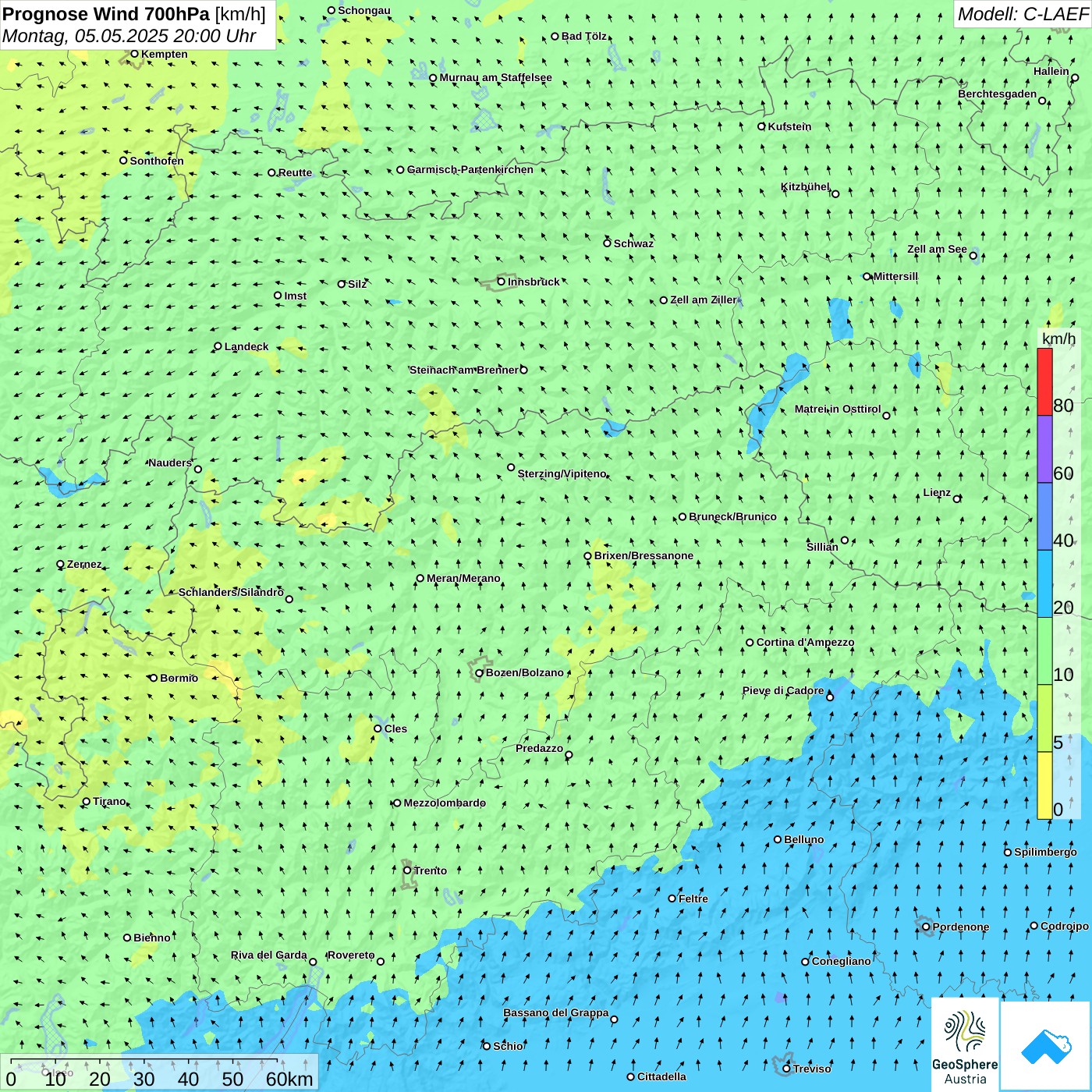1092x1092 pixels.
Task: Select the Bozen/Bolzano location marker
Action: 480,673
